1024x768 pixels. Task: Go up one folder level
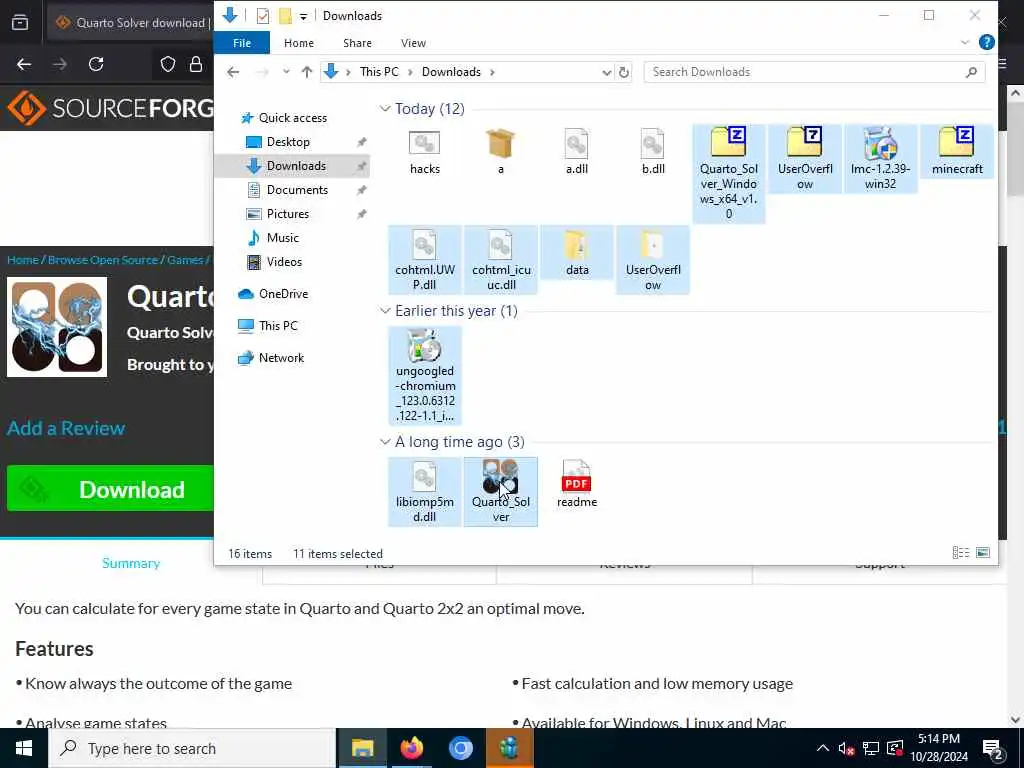[306, 72]
